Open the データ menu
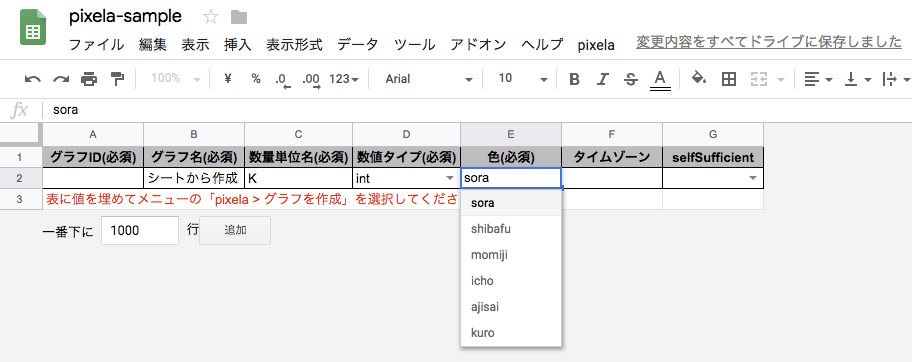 coord(358,45)
